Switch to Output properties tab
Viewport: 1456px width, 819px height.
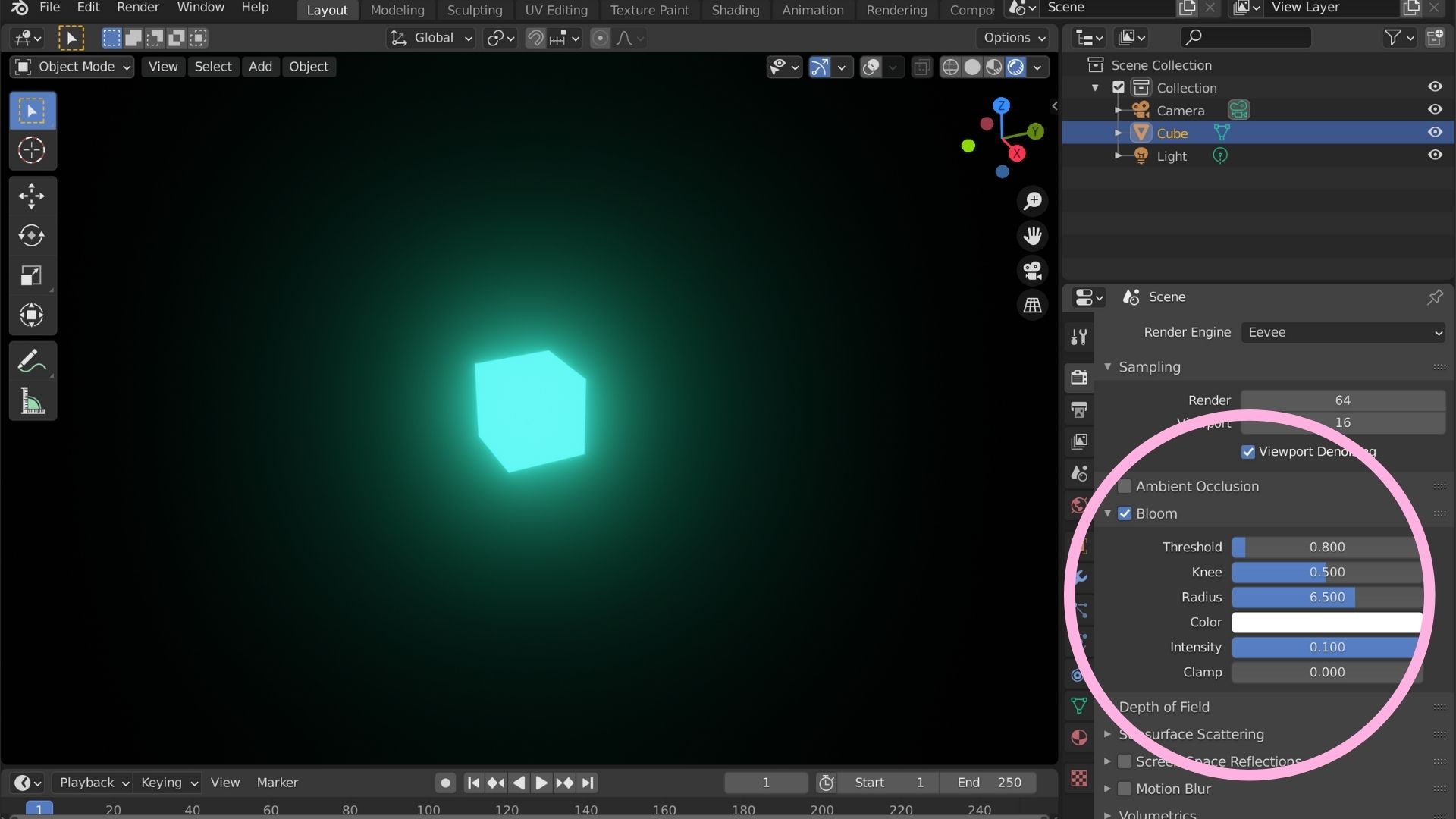[1078, 410]
